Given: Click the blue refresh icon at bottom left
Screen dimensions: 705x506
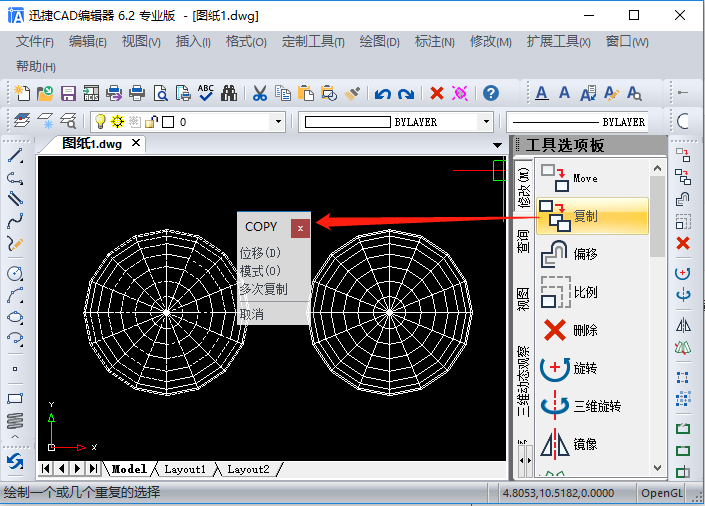Looking at the screenshot, I should click(15, 462).
